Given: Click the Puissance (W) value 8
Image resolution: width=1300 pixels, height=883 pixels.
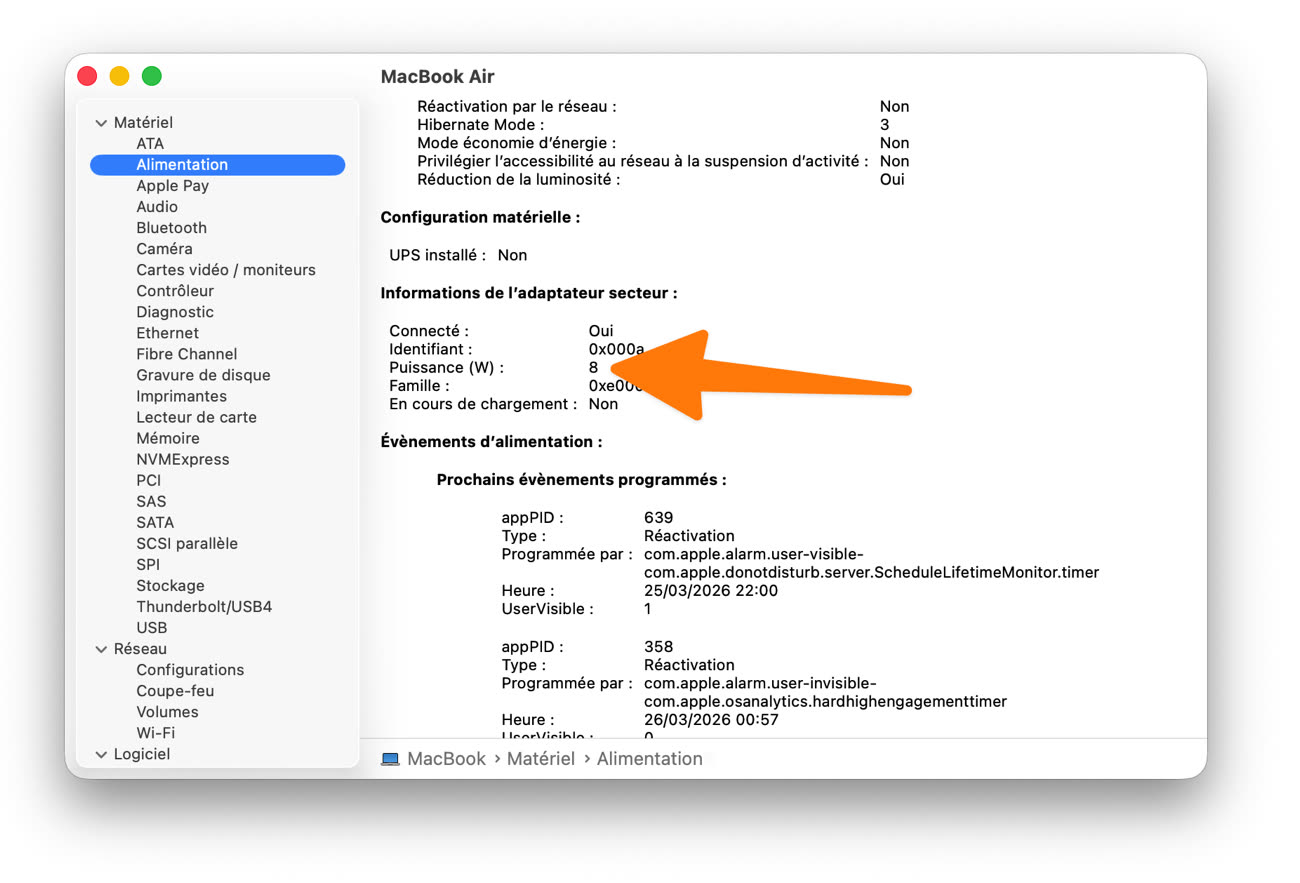Looking at the screenshot, I should click(593, 368).
